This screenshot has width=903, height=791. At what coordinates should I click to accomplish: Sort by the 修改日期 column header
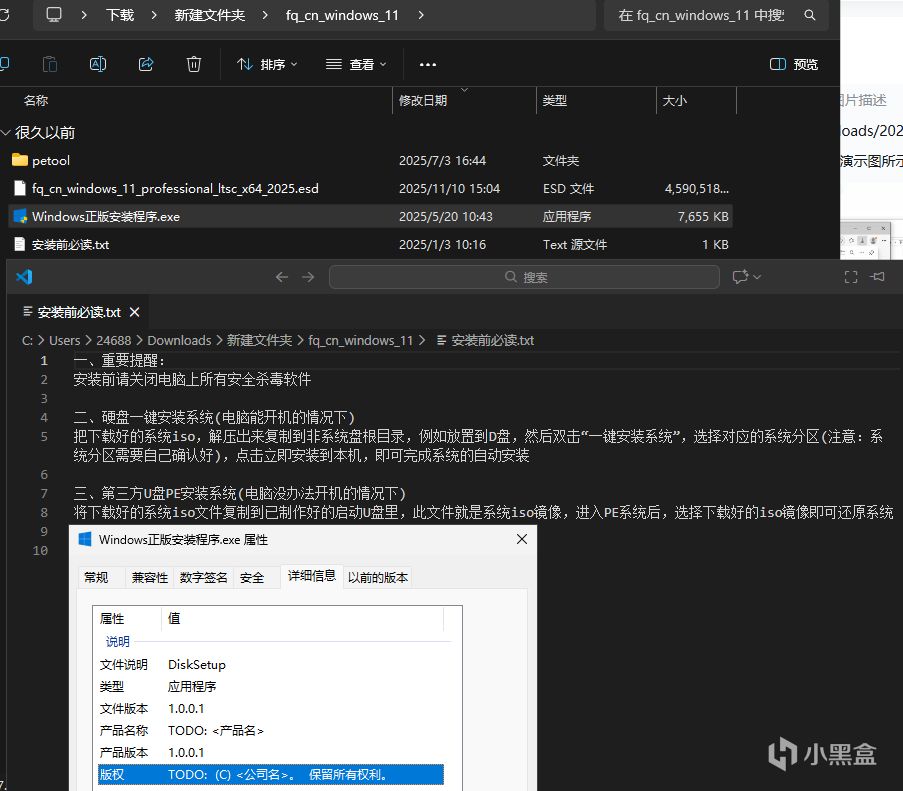point(423,101)
